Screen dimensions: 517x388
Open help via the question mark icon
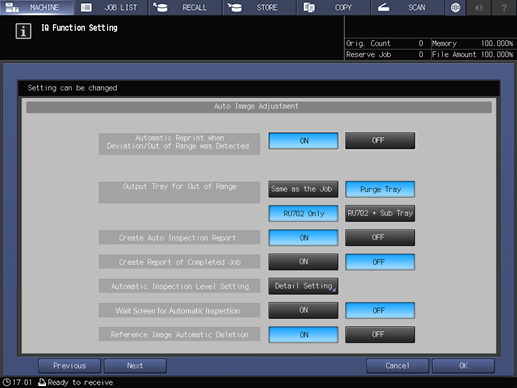point(504,7)
